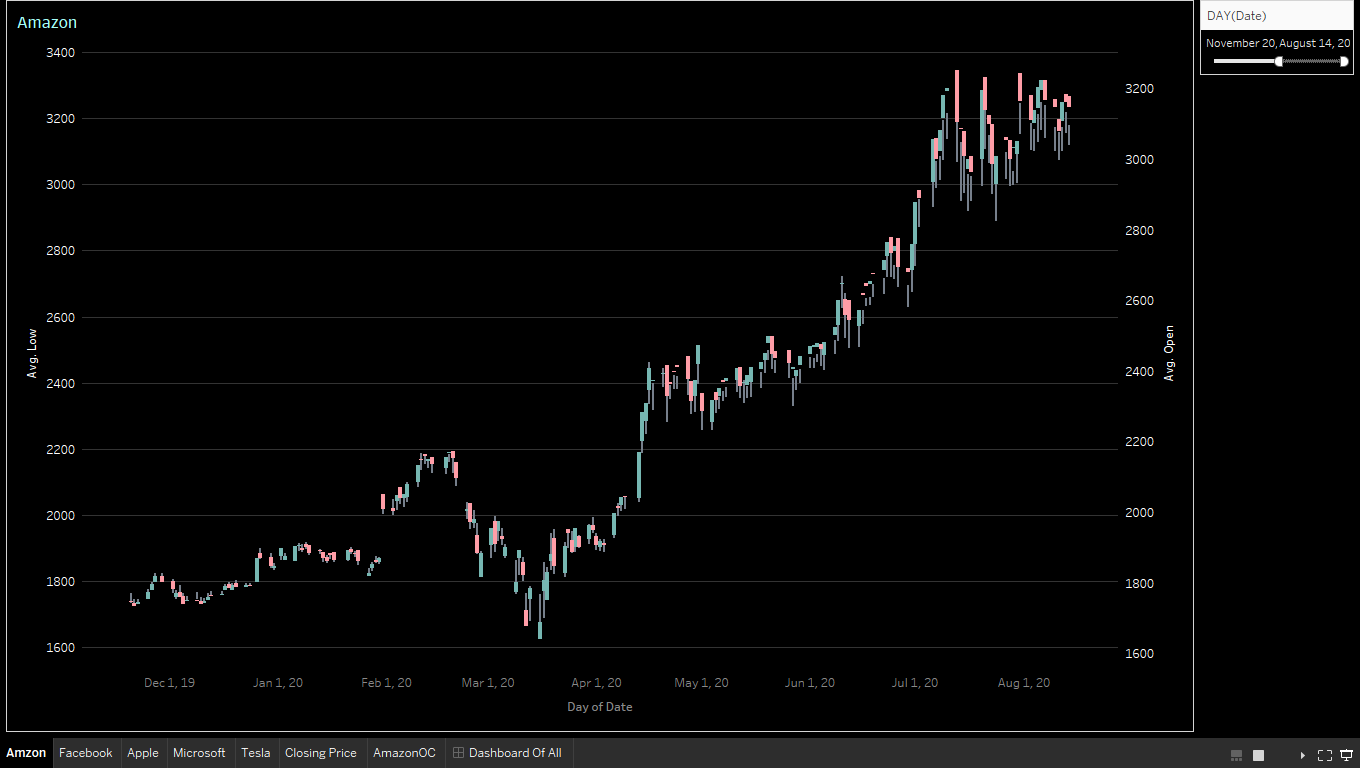Click the November 20 start date field
This screenshot has height=768, width=1360.
click(x=1241, y=43)
